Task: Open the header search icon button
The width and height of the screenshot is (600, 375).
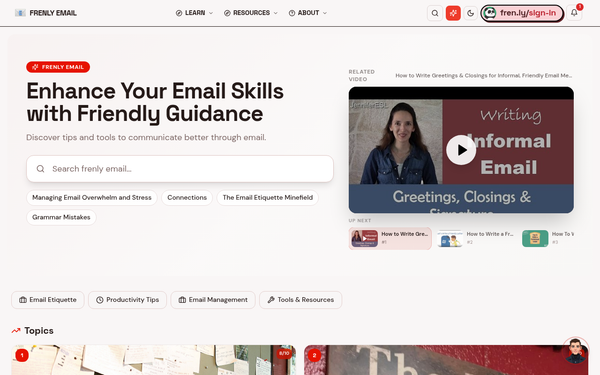Action: (x=435, y=13)
